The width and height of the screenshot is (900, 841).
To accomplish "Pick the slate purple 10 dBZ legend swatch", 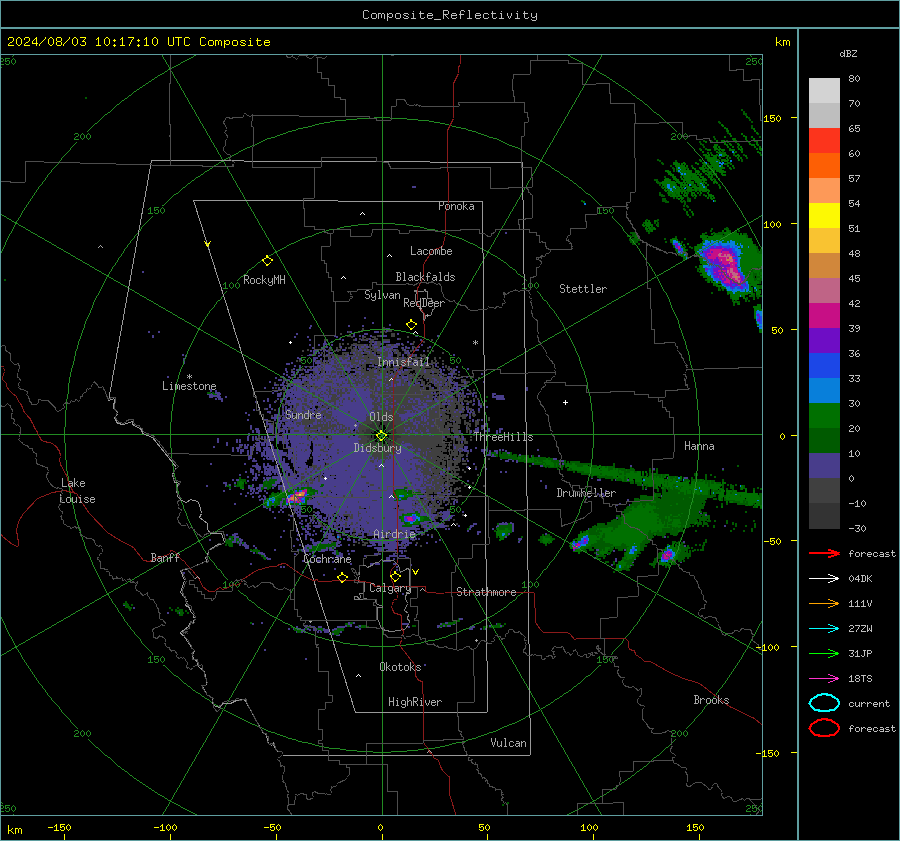I will [x=824, y=466].
